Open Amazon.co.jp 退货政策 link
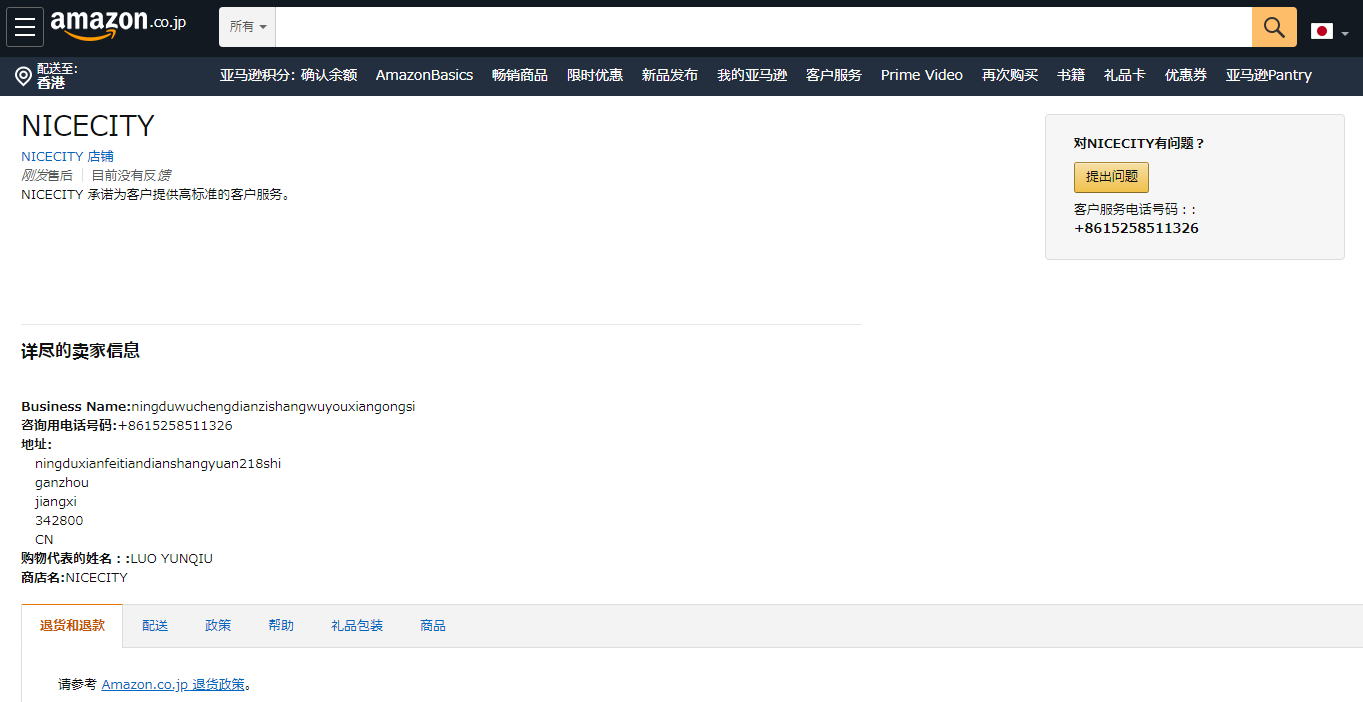The height and width of the screenshot is (702, 1363). [173, 685]
